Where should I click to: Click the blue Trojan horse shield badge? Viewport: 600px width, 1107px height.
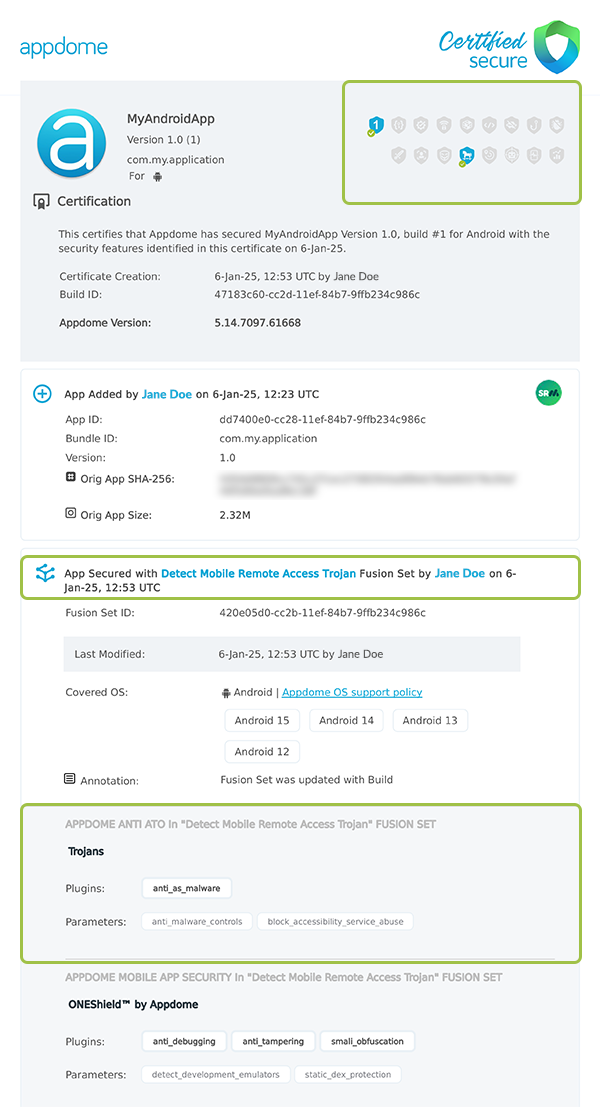point(465,155)
